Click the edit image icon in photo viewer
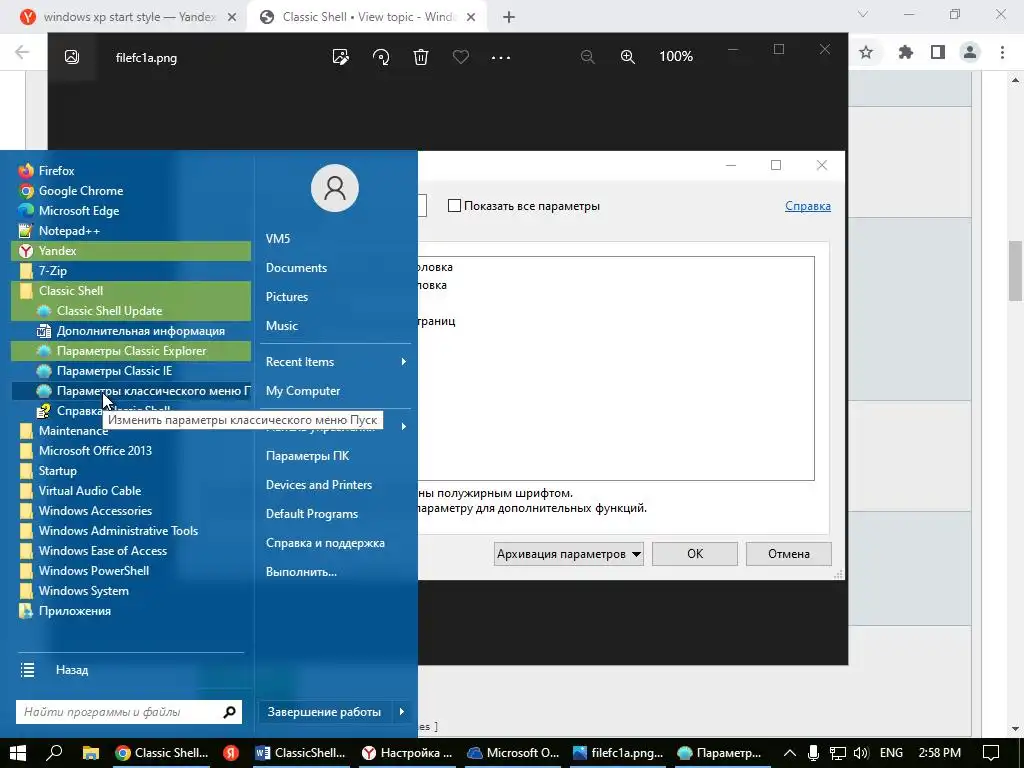 click(x=340, y=57)
